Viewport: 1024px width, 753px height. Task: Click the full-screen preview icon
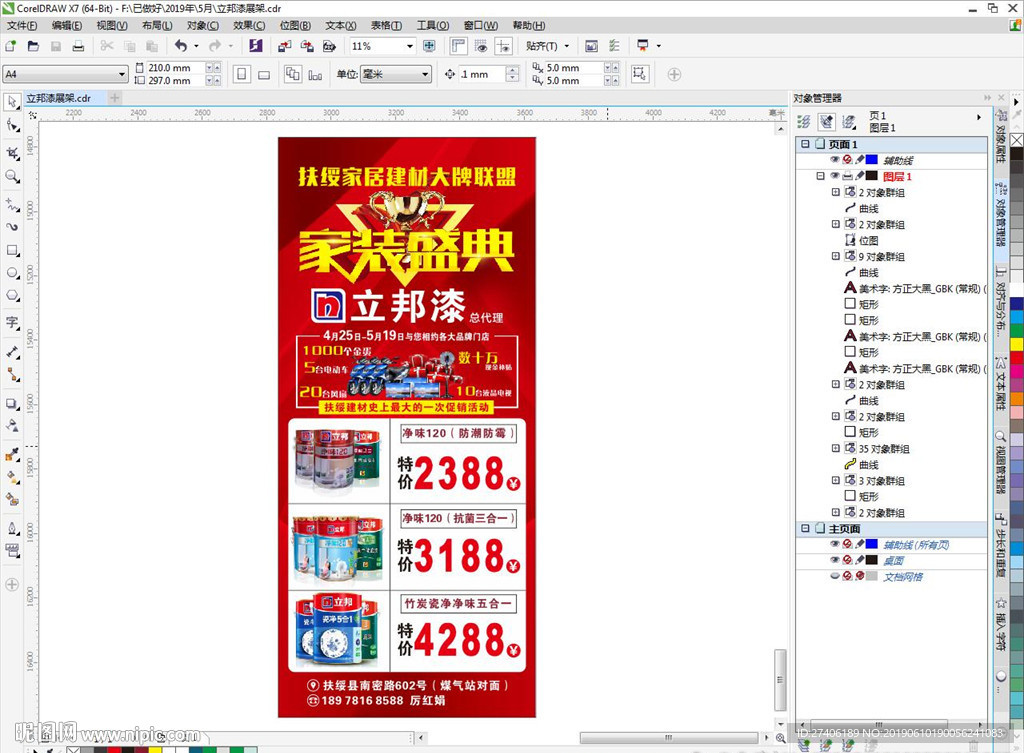429,46
